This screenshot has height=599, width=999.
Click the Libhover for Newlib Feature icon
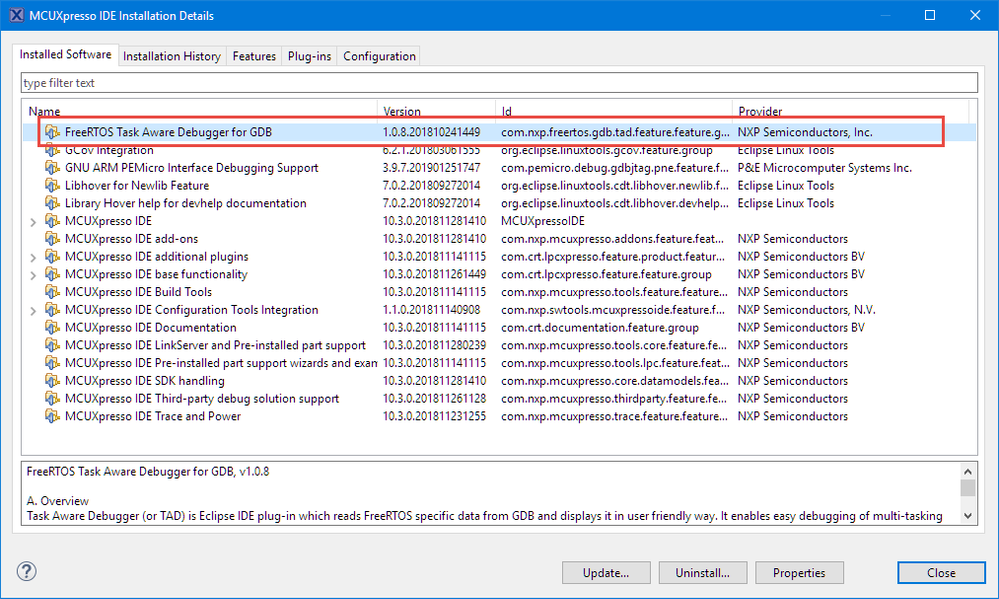click(x=52, y=185)
